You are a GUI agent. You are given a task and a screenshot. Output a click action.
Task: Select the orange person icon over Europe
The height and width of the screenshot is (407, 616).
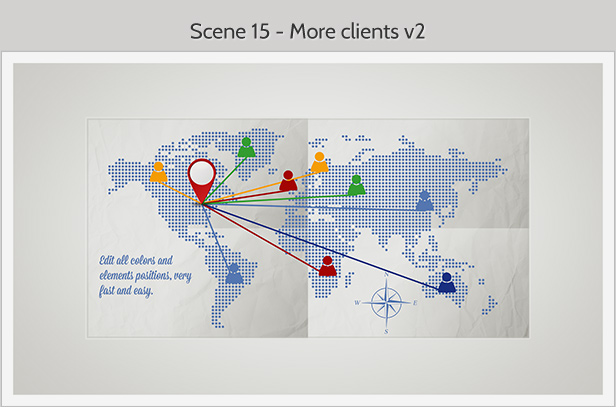[320, 162]
